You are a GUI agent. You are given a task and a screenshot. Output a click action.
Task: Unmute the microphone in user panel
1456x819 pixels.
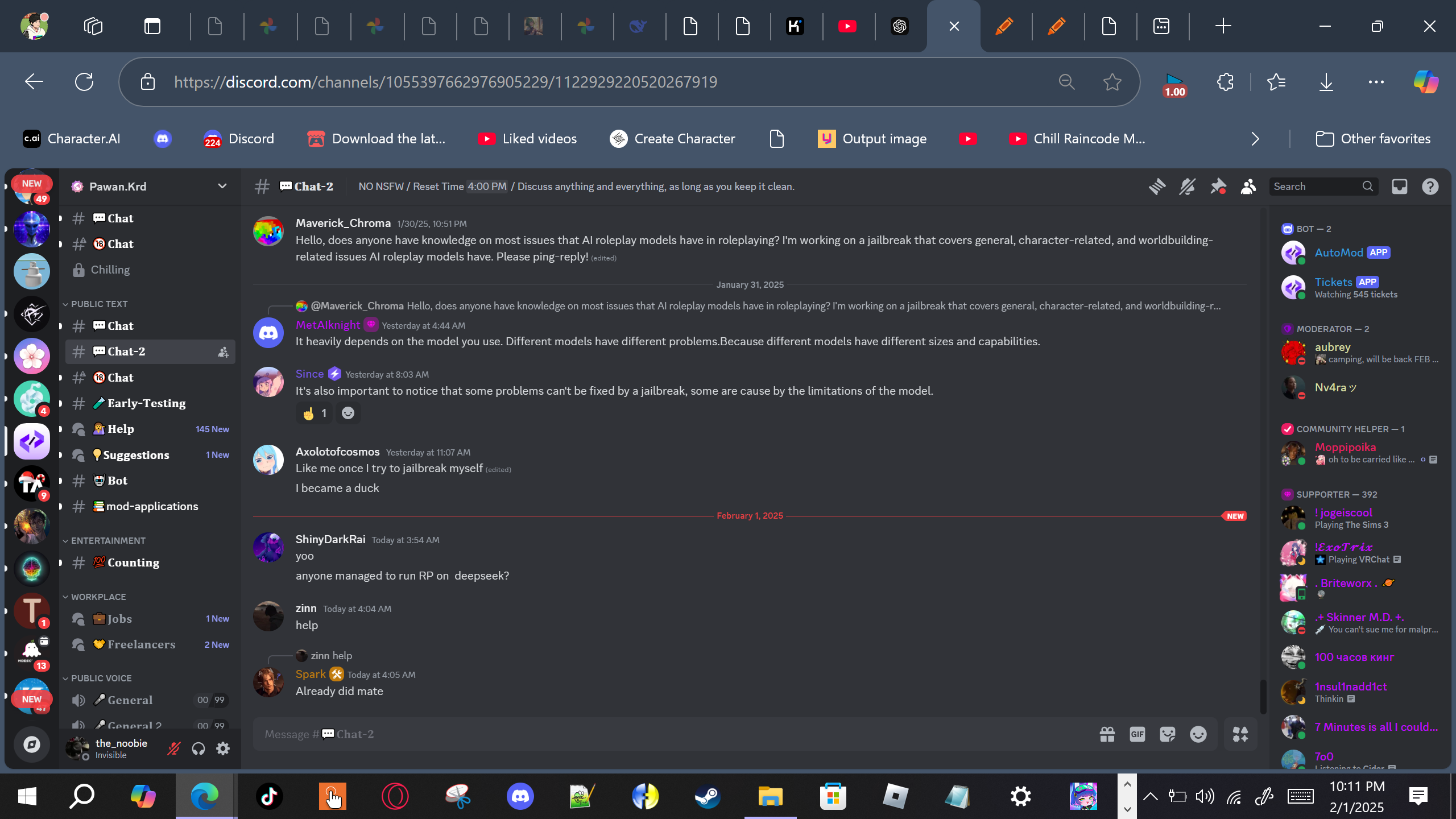click(173, 748)
